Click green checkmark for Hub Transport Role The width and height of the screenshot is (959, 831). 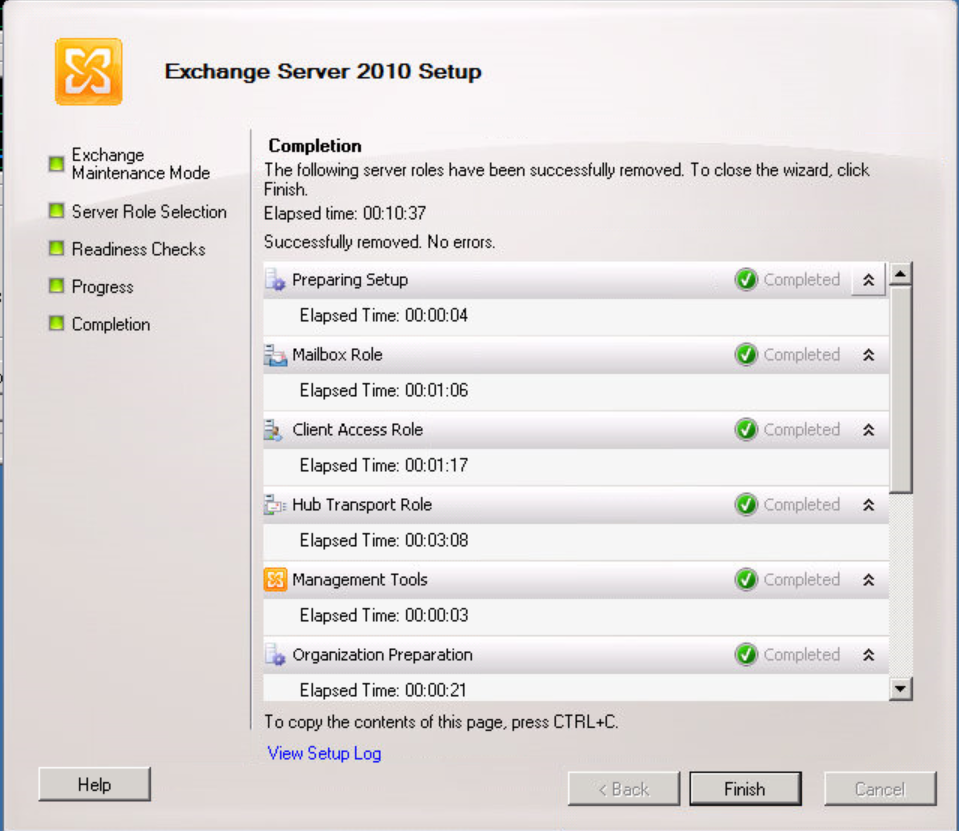(746, 505)
